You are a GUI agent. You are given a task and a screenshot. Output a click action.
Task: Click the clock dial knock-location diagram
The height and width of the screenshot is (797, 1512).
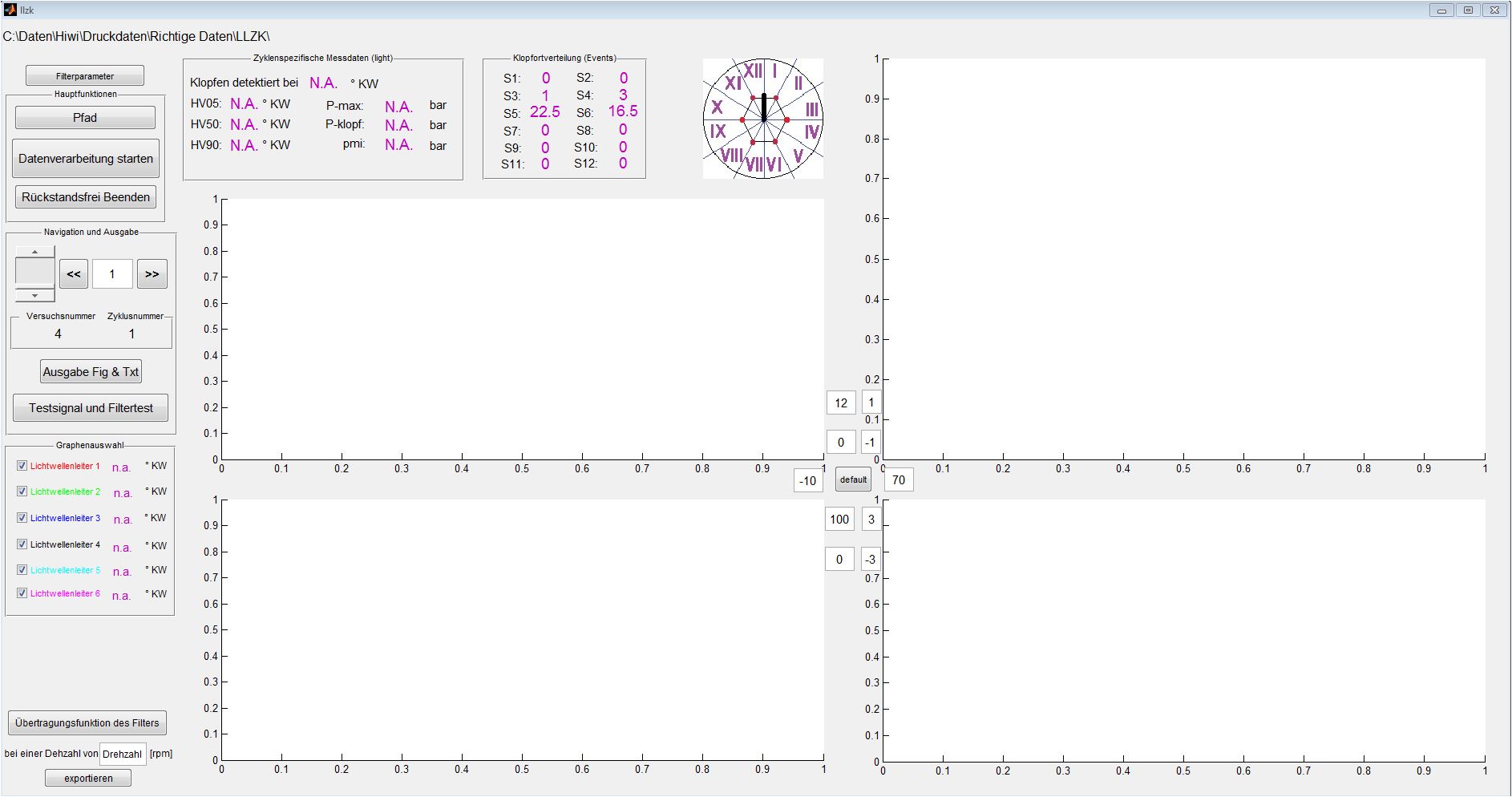[x=763, y=119]
